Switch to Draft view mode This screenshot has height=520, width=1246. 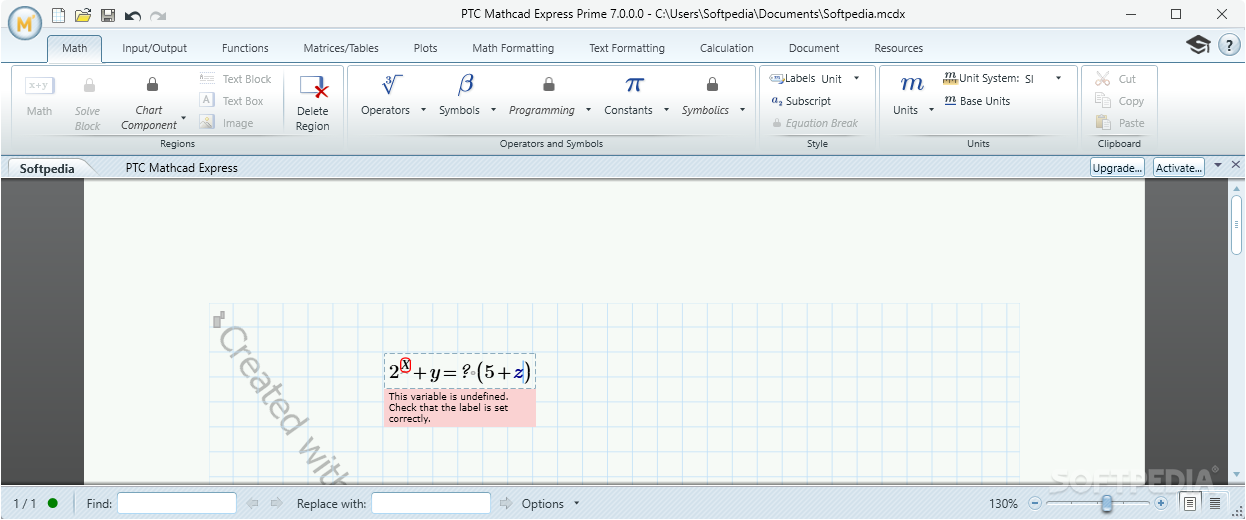tap(1215, 503)
